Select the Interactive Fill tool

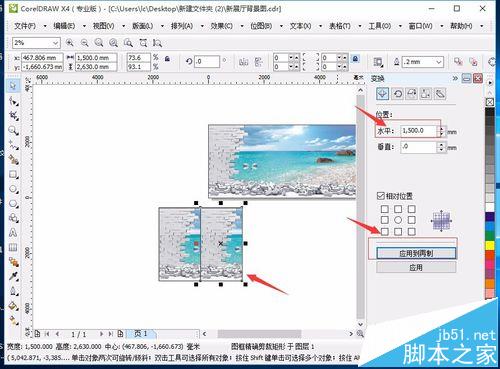[x=13, y=320]
